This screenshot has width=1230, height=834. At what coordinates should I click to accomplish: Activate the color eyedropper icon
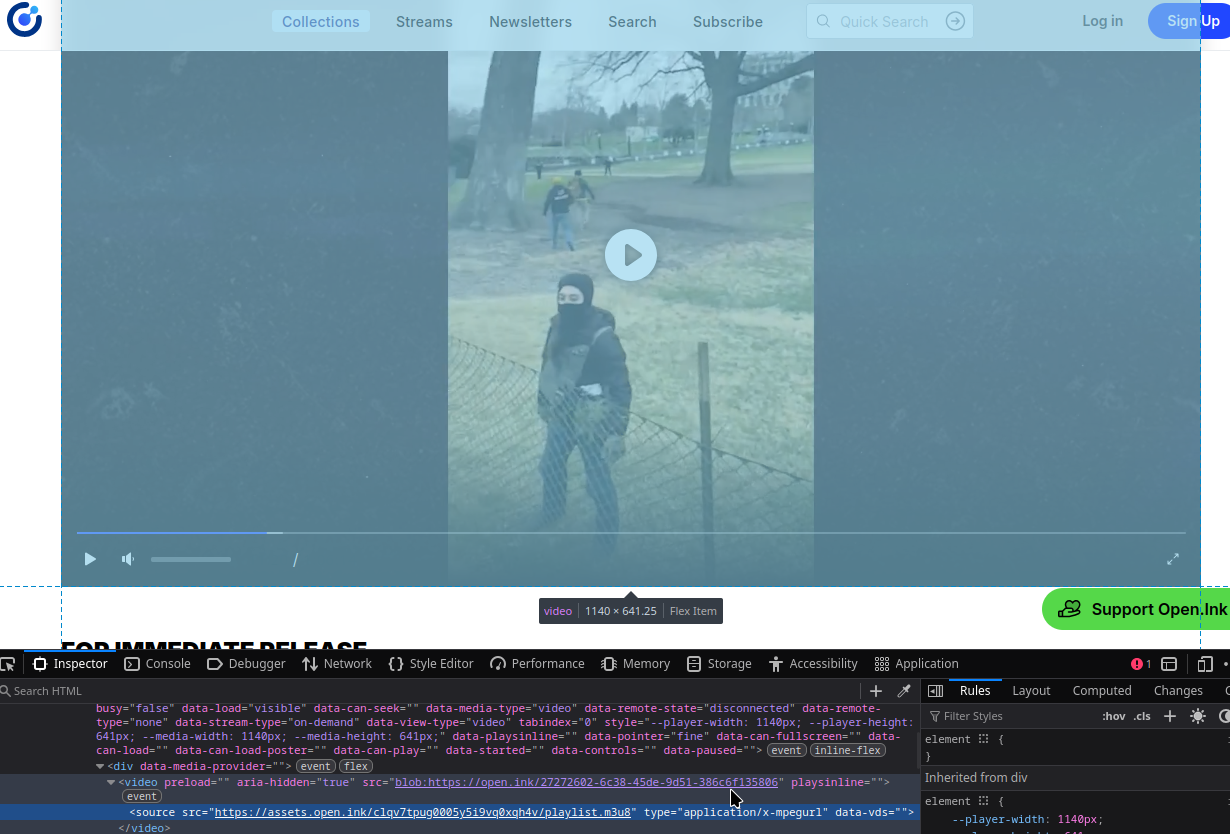(x=904, y=691)
